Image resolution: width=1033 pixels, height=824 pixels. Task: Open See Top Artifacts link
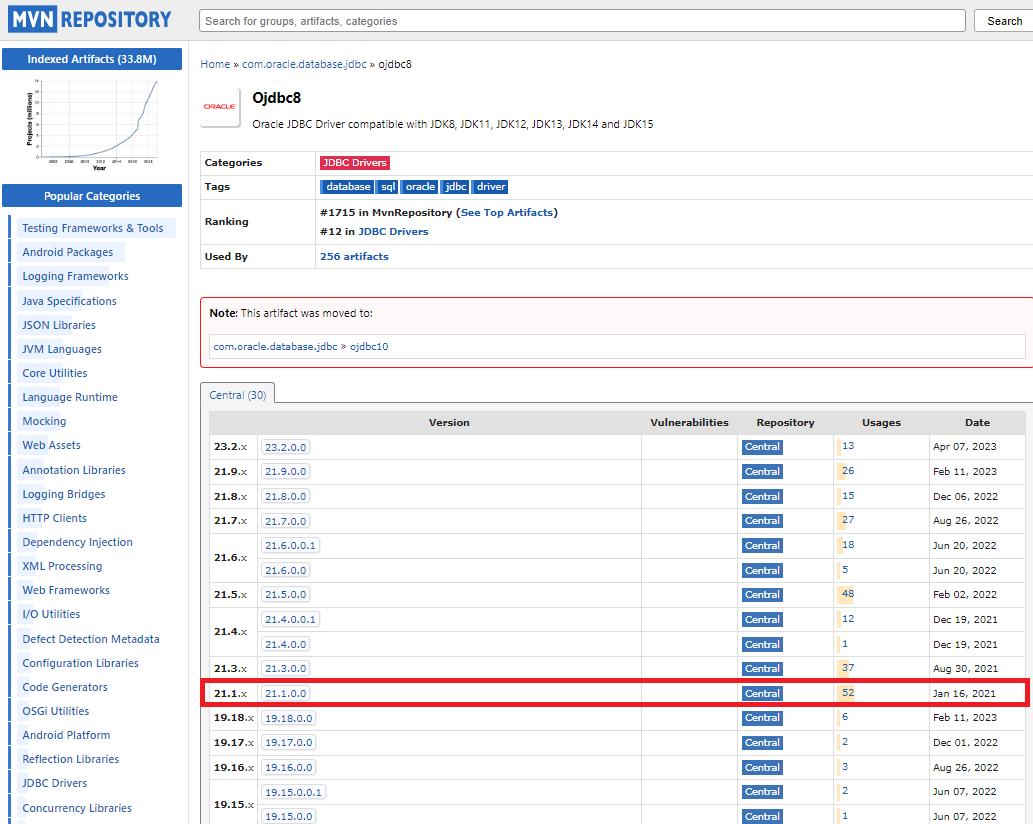coord(507,213)
